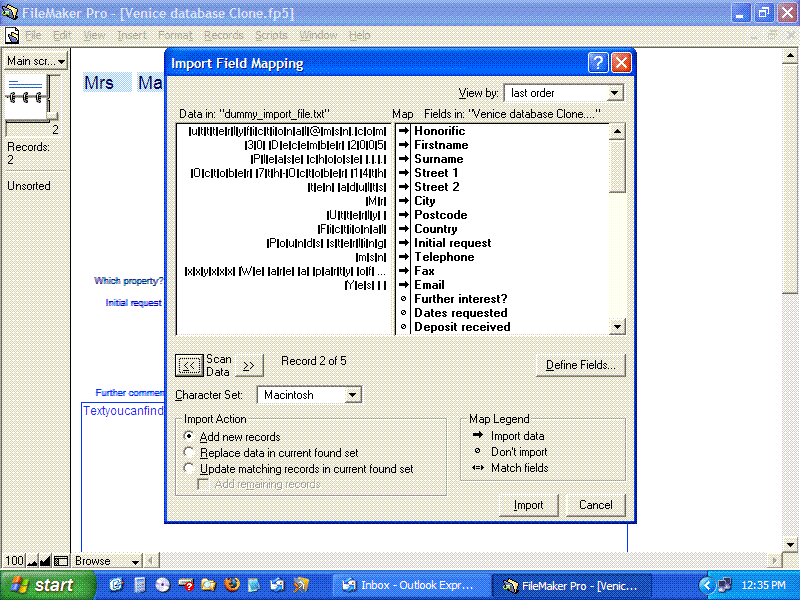This screenshot has height=600, width=800.
Task: Open the Main scr... layout dropdown
Action: pos(36,61)
